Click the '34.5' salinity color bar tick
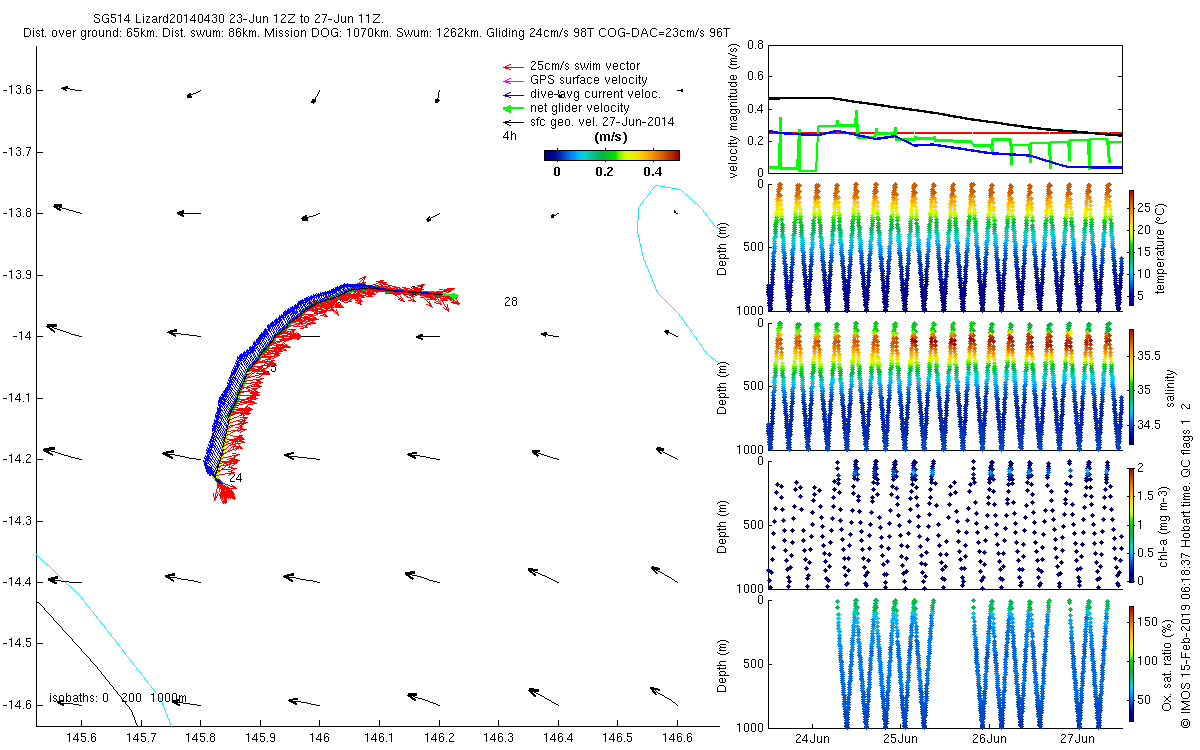 pos(1147,425)
